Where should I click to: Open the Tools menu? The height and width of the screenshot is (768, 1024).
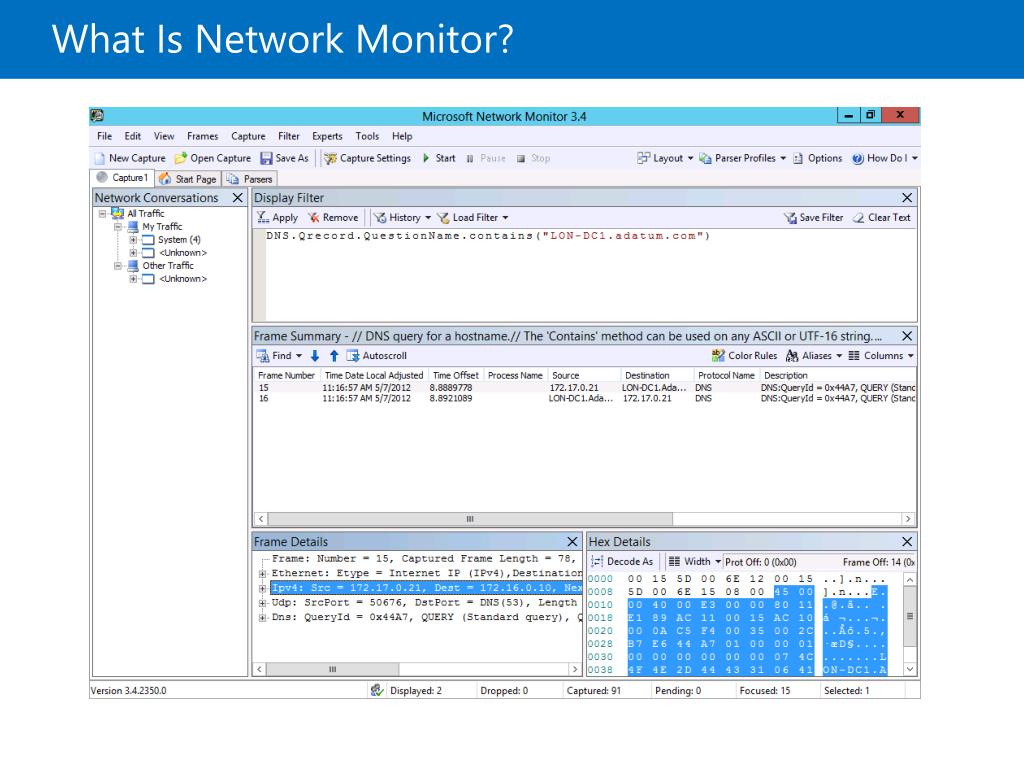tap(367, 136)
